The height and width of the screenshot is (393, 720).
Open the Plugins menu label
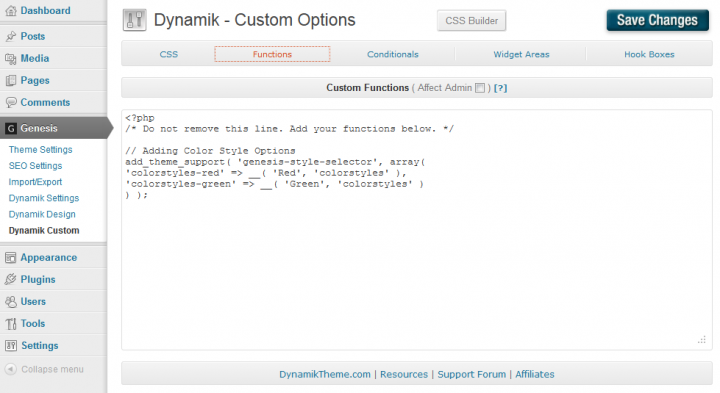pyautogui.click(x=38, y=280)
